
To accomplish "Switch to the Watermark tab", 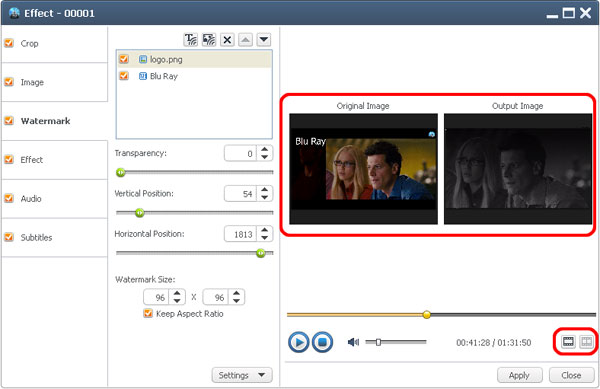I will click(x=54, y=121).
